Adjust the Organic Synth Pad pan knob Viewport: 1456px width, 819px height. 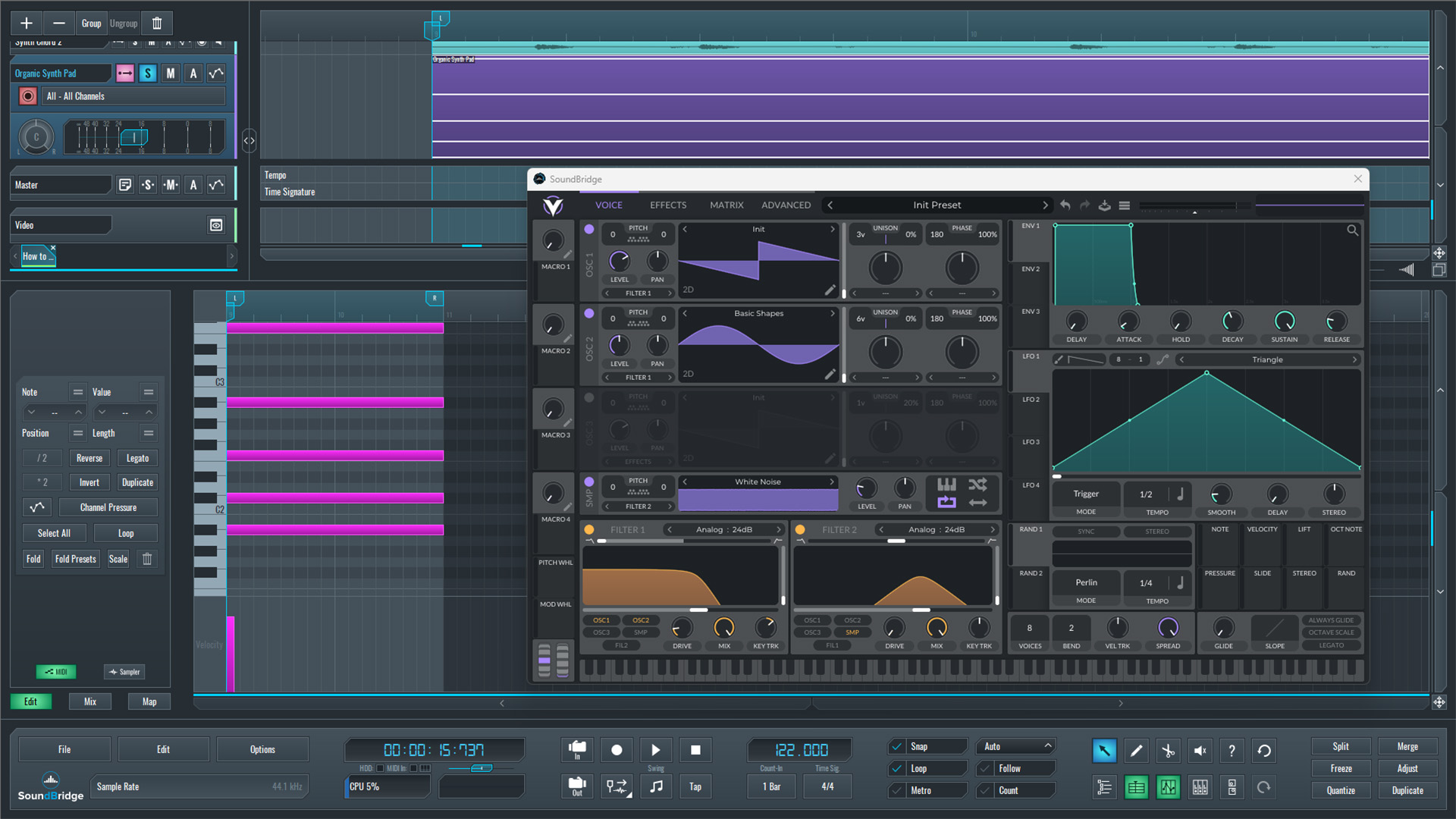pyautogui.click(x=36, y=137)
